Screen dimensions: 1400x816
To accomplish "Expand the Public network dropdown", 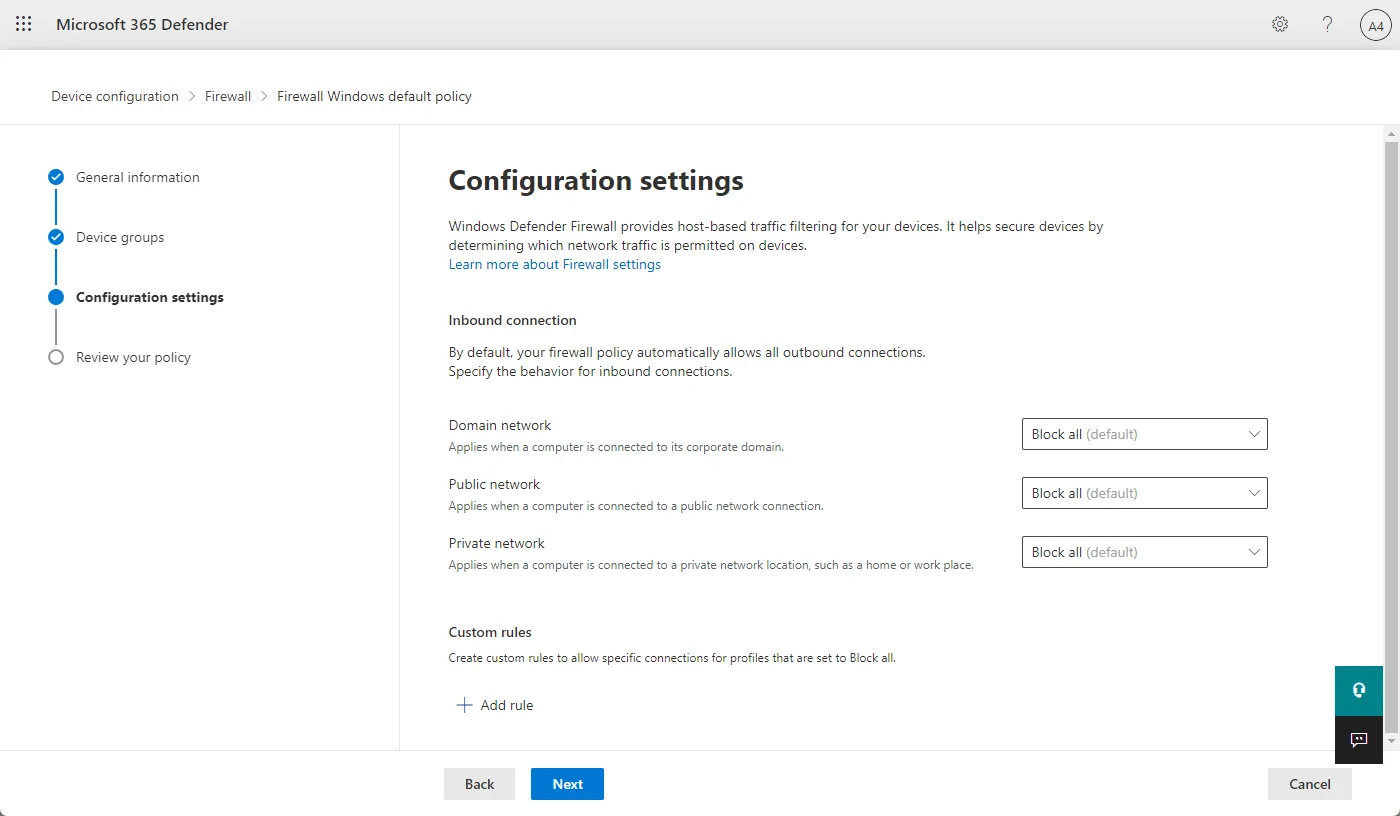I will [1144, 493].
